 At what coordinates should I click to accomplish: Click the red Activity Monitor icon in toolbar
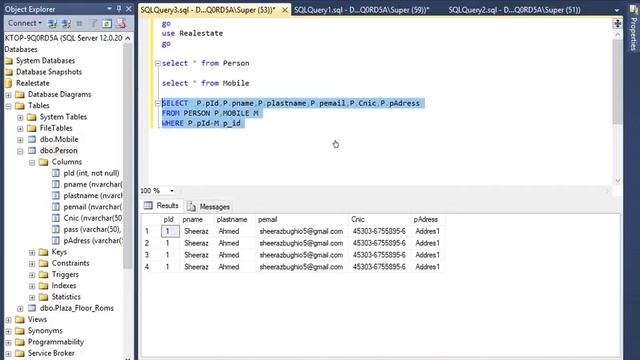(121, 24)
